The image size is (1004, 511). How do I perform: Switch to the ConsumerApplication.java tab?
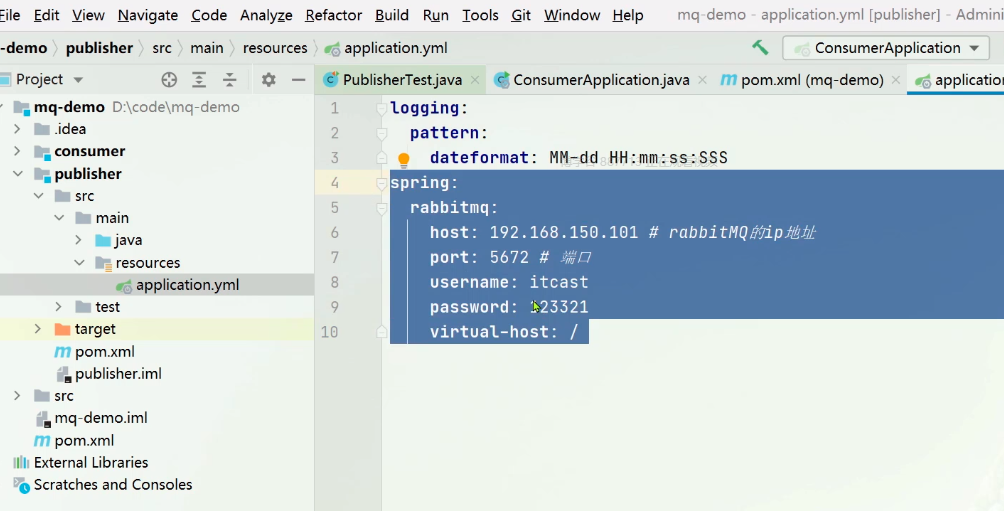pos(601,79)
